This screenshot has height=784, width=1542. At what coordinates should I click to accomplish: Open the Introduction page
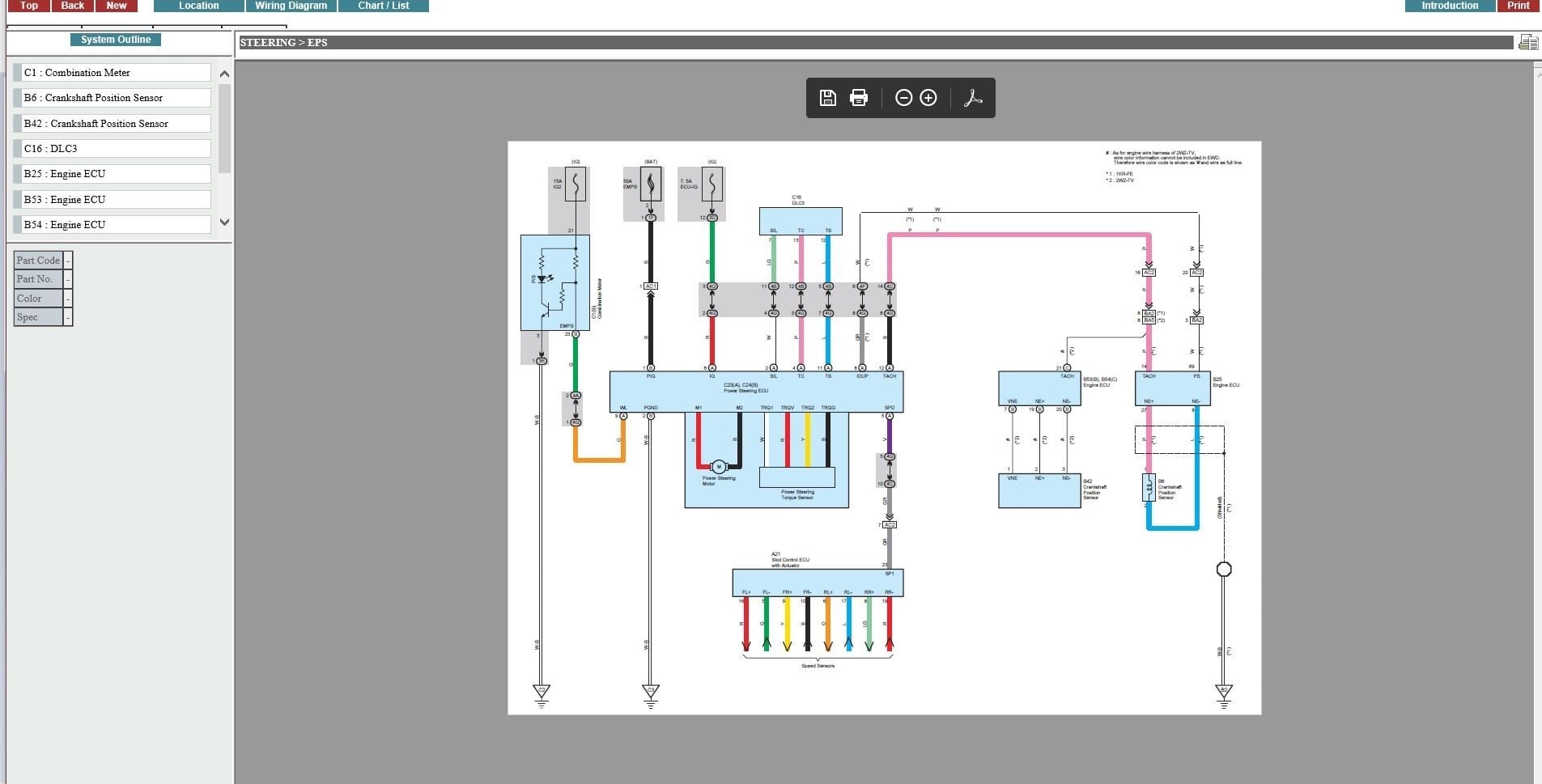[x=1450, y=6]
